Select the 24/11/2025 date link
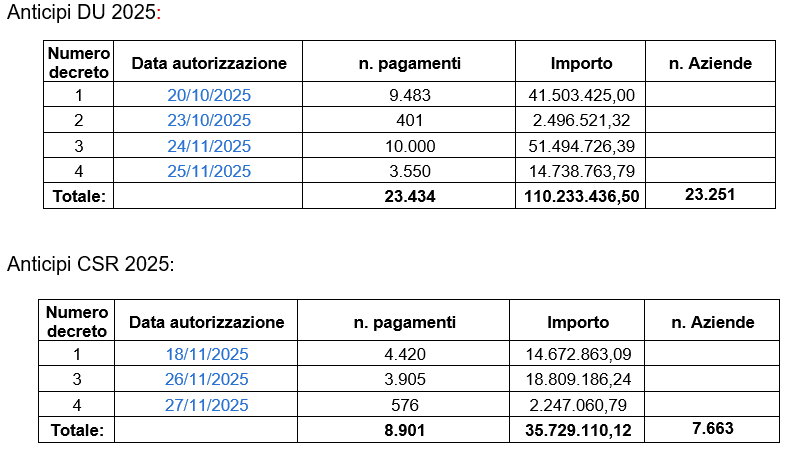The height and width of the screenshot is (450, 787). (209, 146)
